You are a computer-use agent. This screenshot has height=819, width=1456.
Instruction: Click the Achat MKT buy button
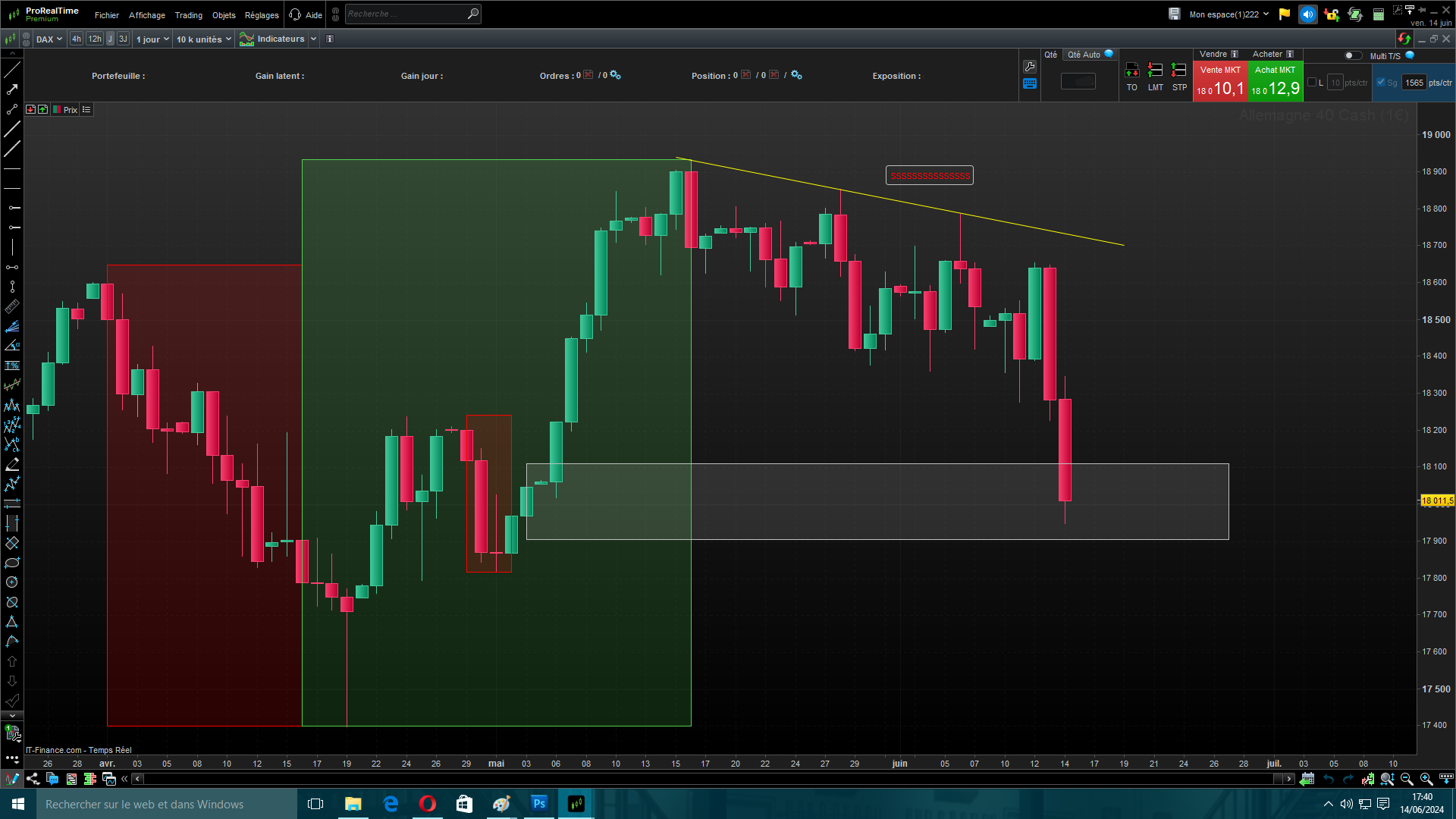[1275, 81]
